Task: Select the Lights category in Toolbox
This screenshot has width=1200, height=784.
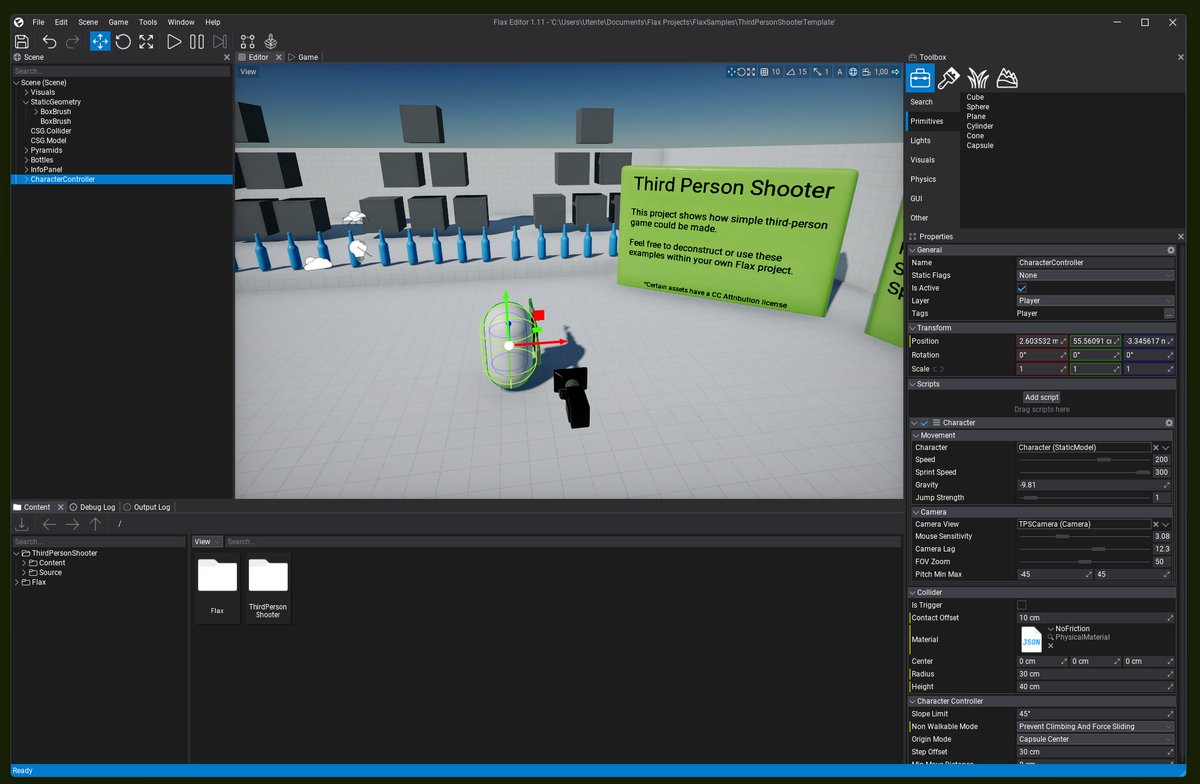Action: coord(932,141)
